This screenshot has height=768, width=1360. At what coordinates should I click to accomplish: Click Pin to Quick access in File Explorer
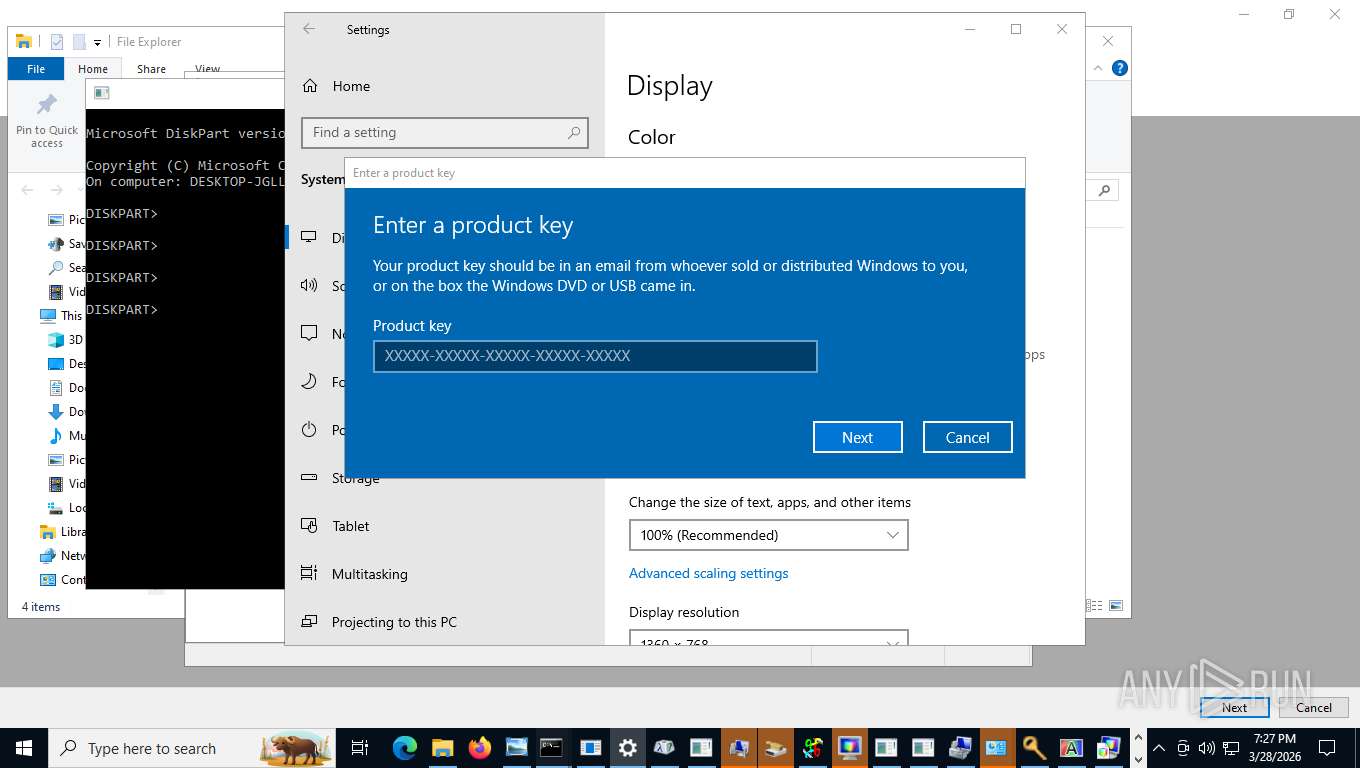click(x=47, y=122)
